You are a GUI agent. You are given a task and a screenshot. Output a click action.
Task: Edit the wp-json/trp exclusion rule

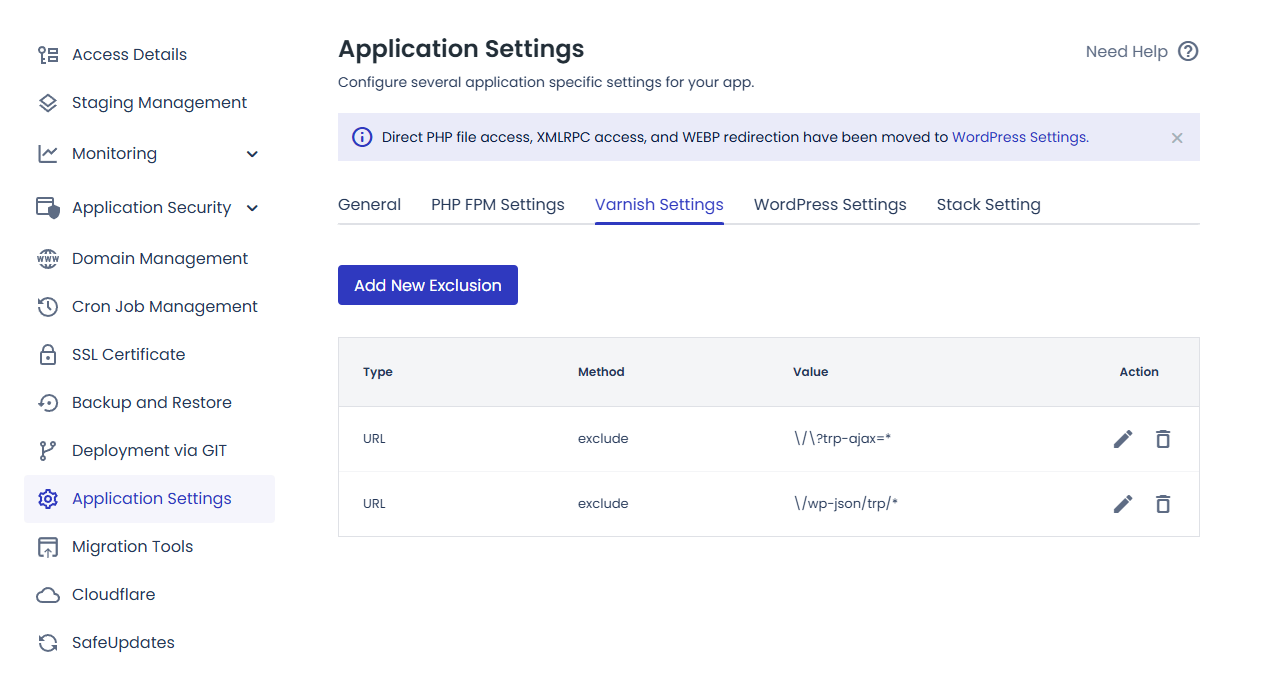point(1123,504)
